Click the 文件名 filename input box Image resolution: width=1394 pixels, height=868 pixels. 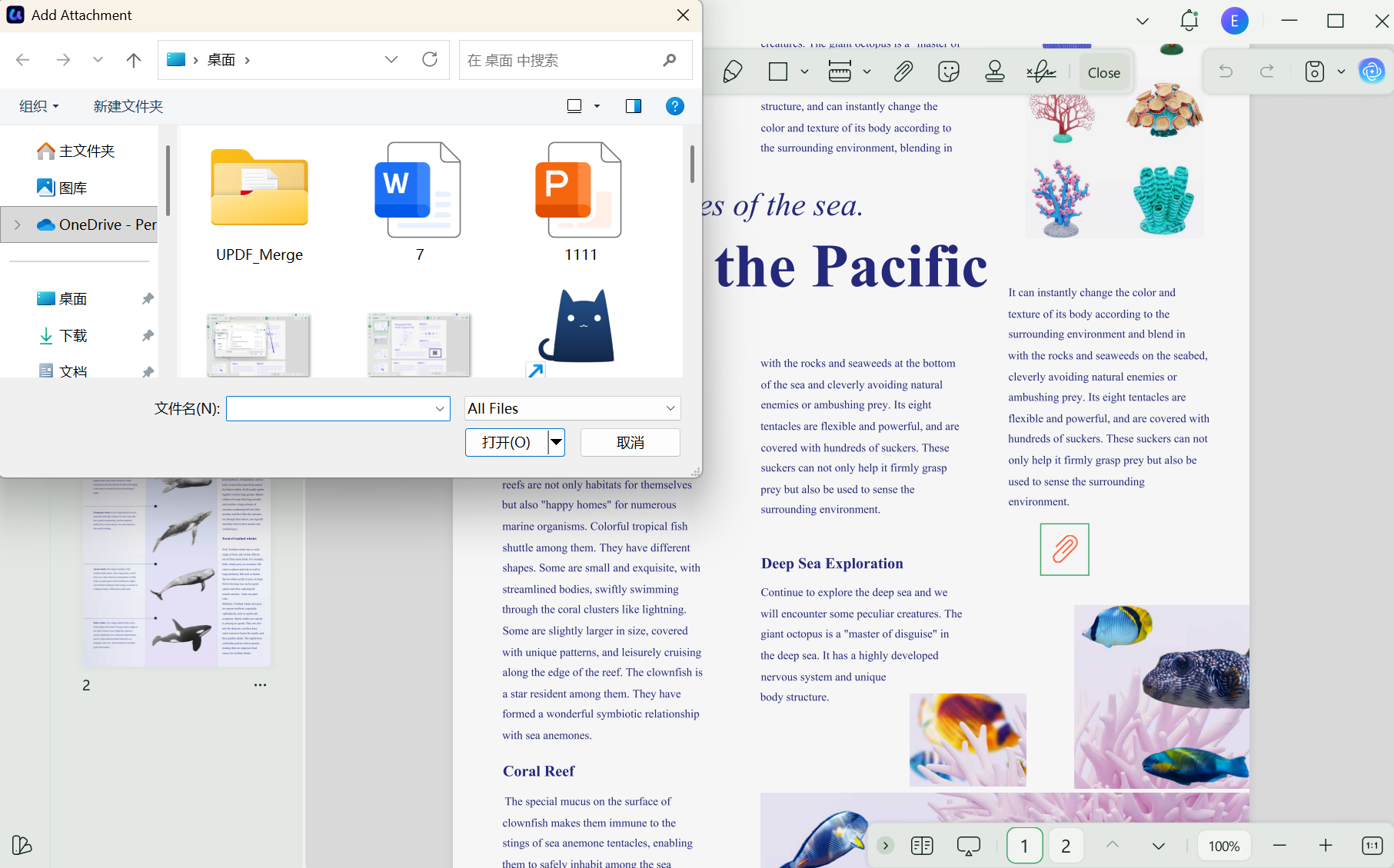click(x=338, y=408)
